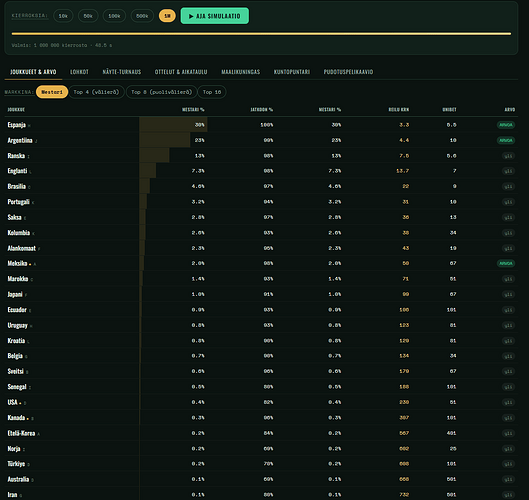Image resolution: width=529 pixels, height=500 pixels.
Task: Filter market by Top 8 (puolivälierä)
Action: (x=161, y=92)
